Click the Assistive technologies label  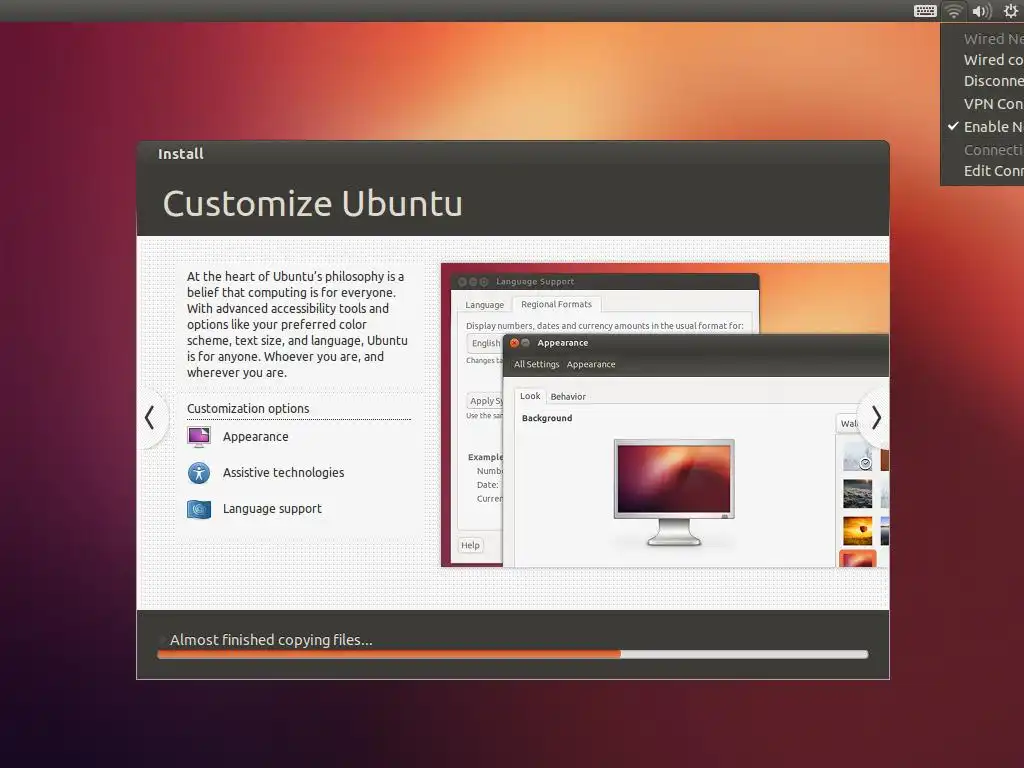click(283, 472)
